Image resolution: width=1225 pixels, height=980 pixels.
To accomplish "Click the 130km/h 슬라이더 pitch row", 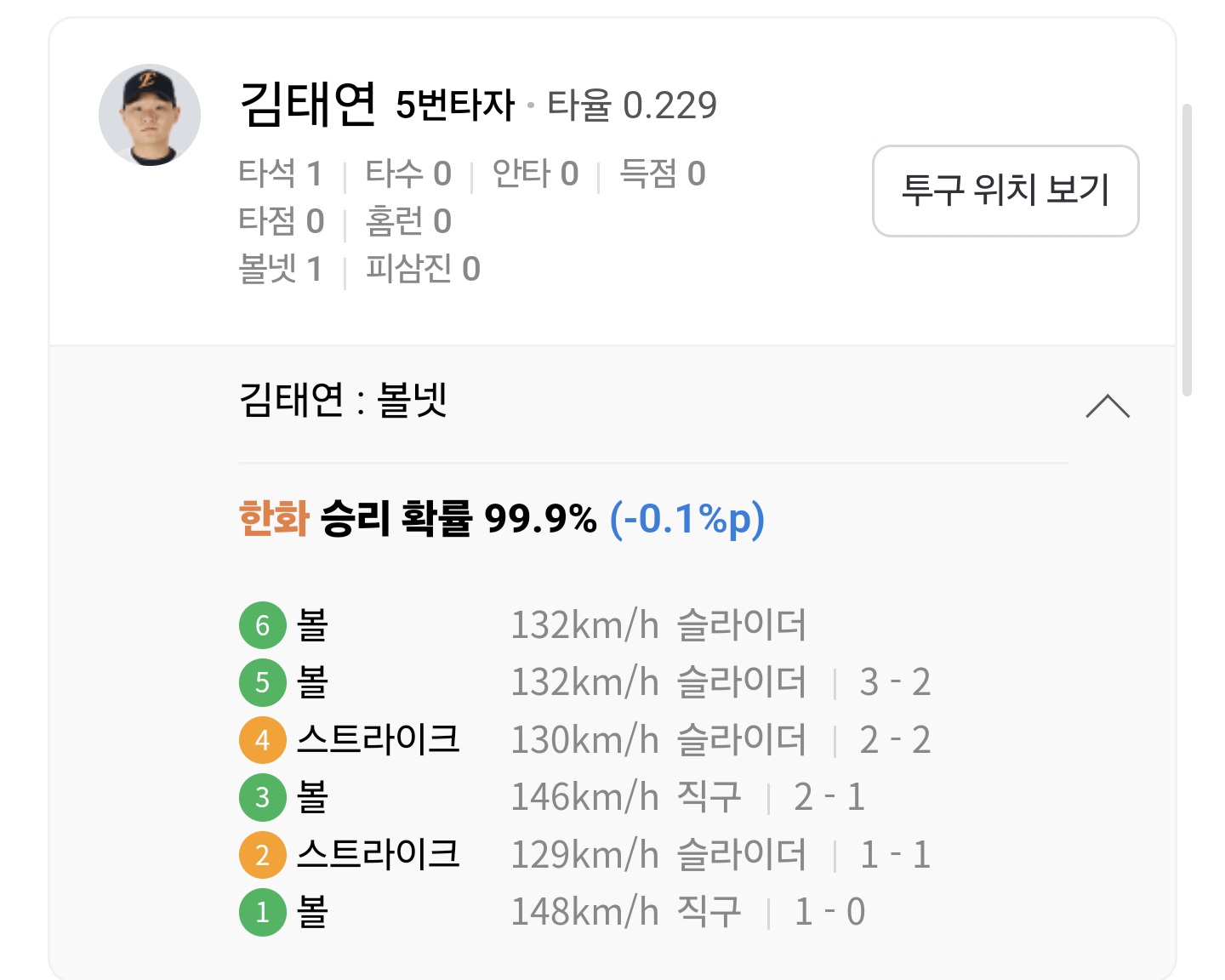I will 585,740.
